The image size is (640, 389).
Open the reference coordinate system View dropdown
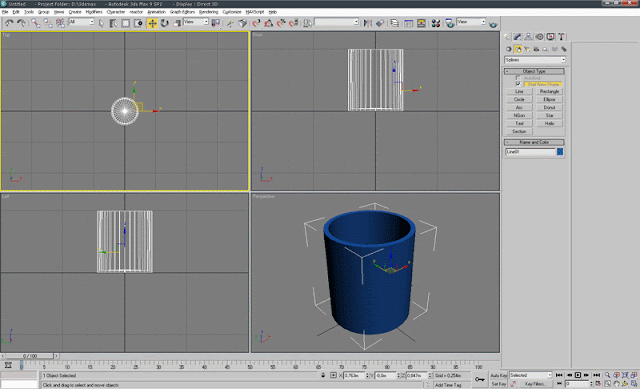196,22
